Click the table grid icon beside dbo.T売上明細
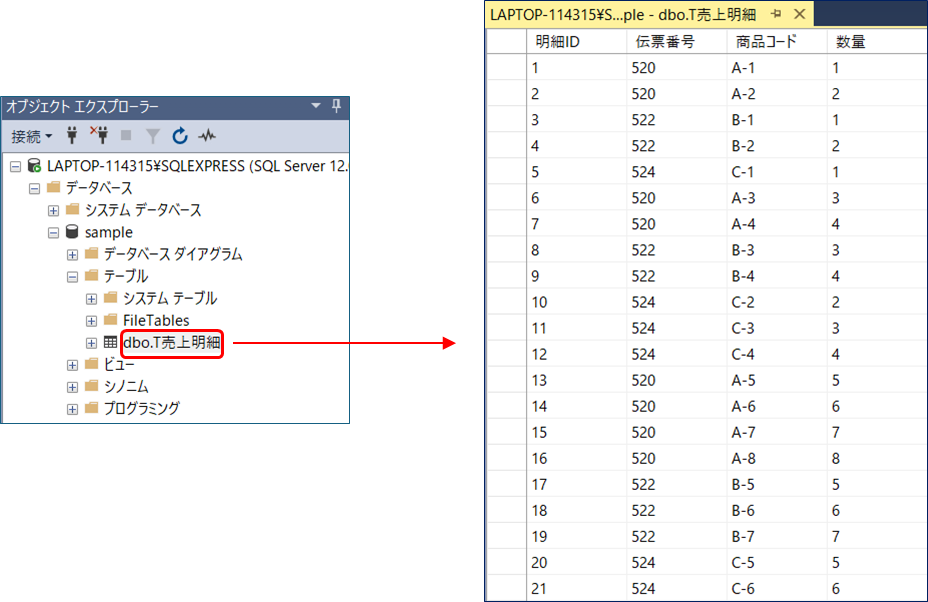The image size is (928, 602). point(110,342)
